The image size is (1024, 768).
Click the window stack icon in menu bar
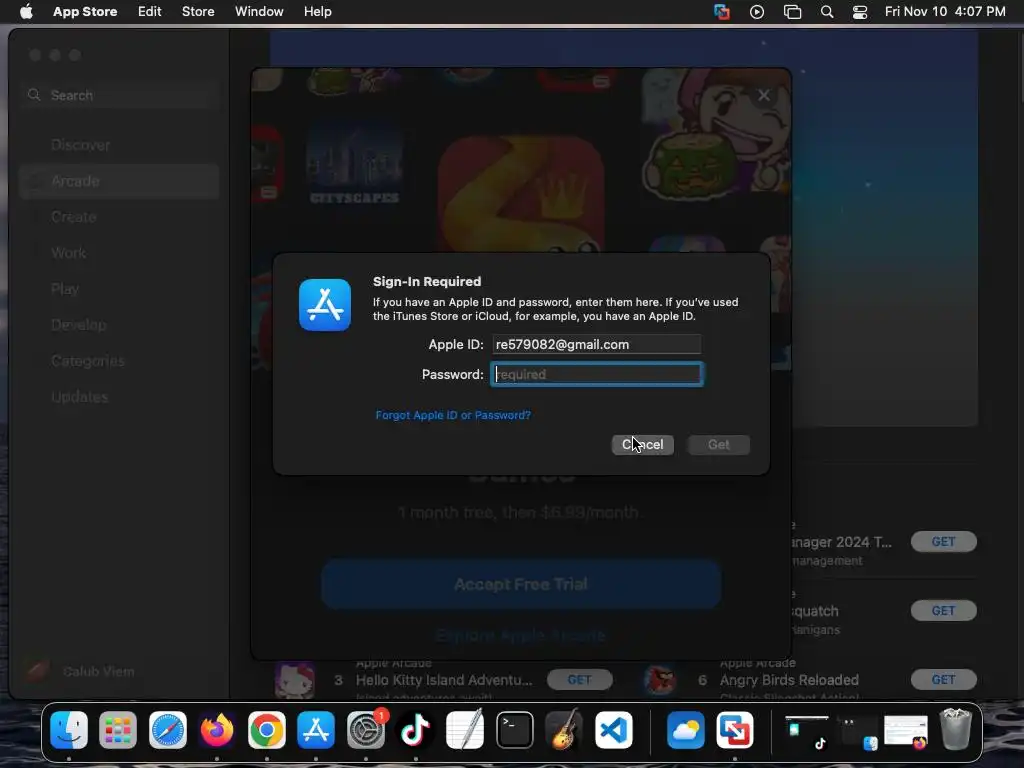tap(792, 12)
